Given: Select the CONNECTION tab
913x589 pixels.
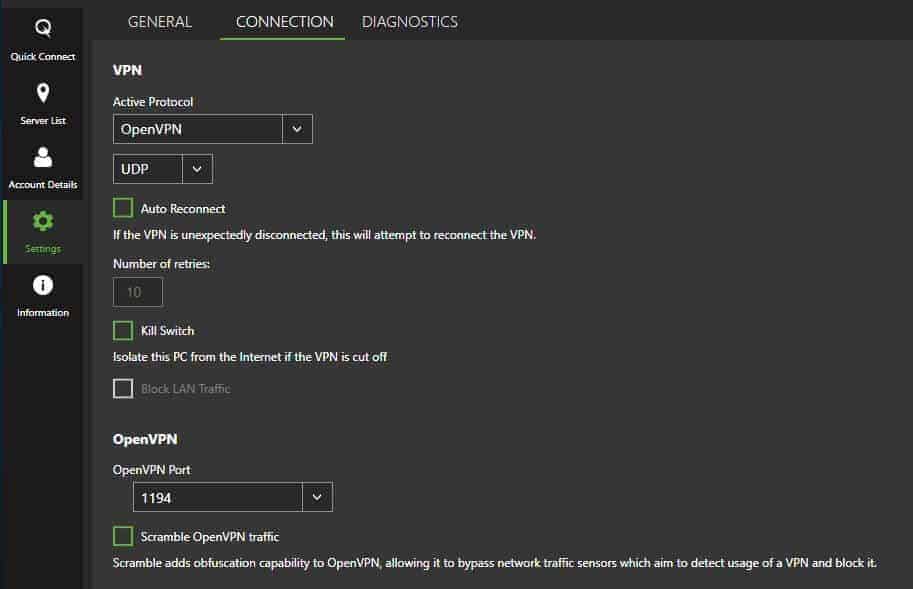Looking at the screenshot, I should click(x=284, y=22).
